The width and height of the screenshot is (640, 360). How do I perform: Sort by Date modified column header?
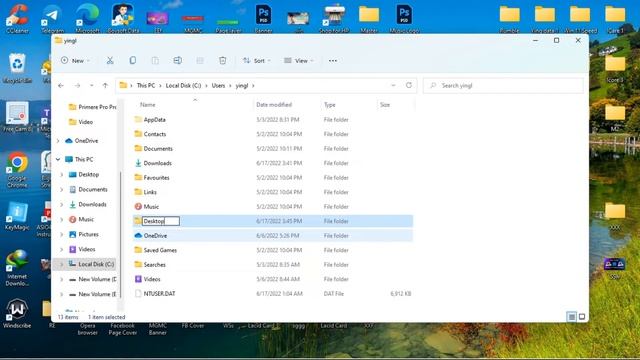[274, 104]
